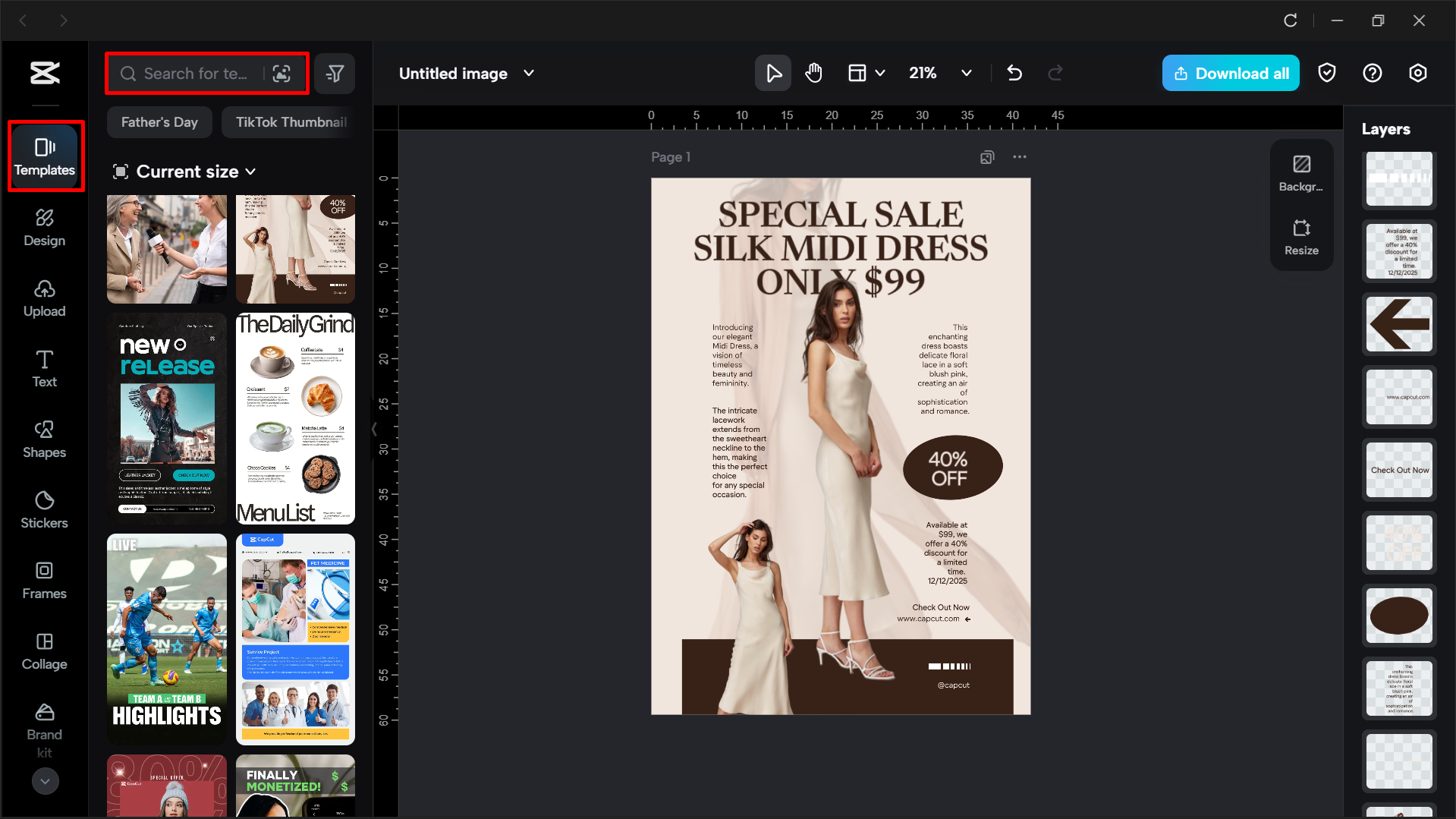Open the template filter icon
1456x819 pixels.
click(x=335, y=73)
